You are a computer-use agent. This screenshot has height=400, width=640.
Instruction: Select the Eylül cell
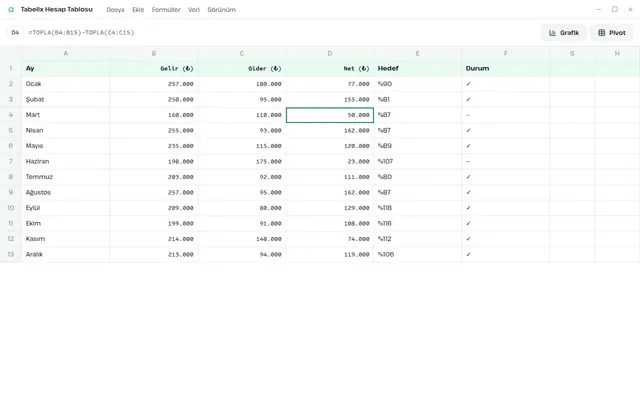pyautogui.click(x=66, y=208)
